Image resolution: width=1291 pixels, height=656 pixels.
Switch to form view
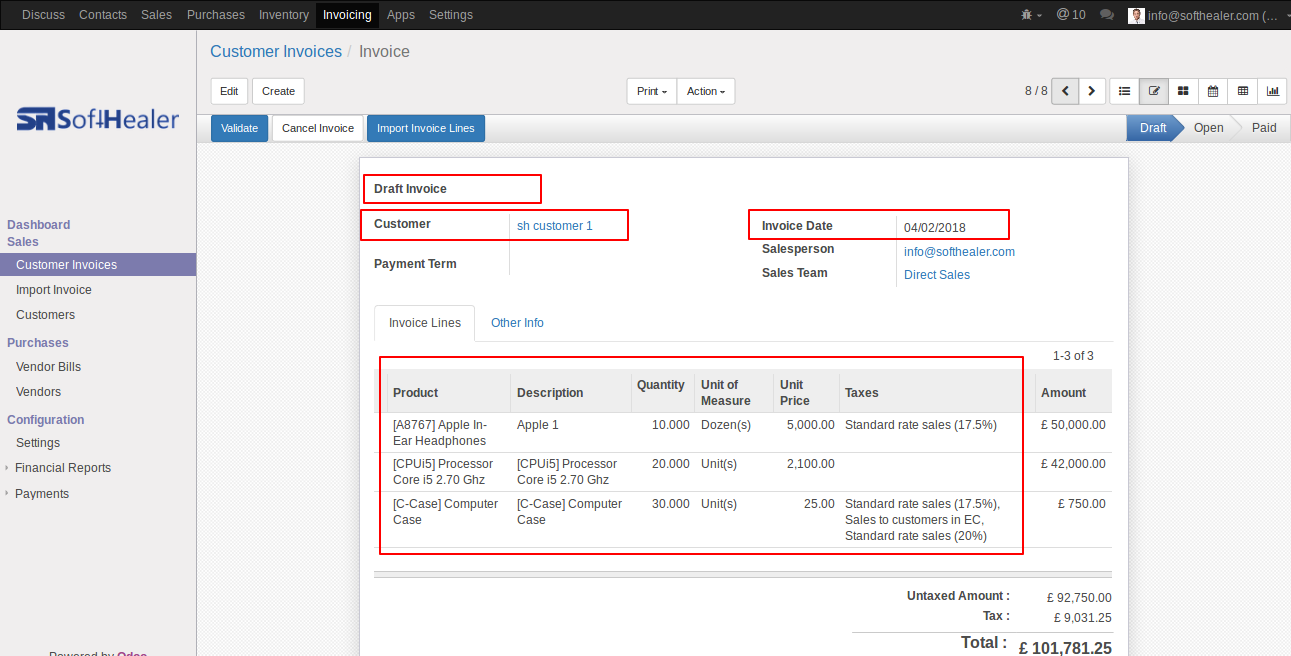1154,91
